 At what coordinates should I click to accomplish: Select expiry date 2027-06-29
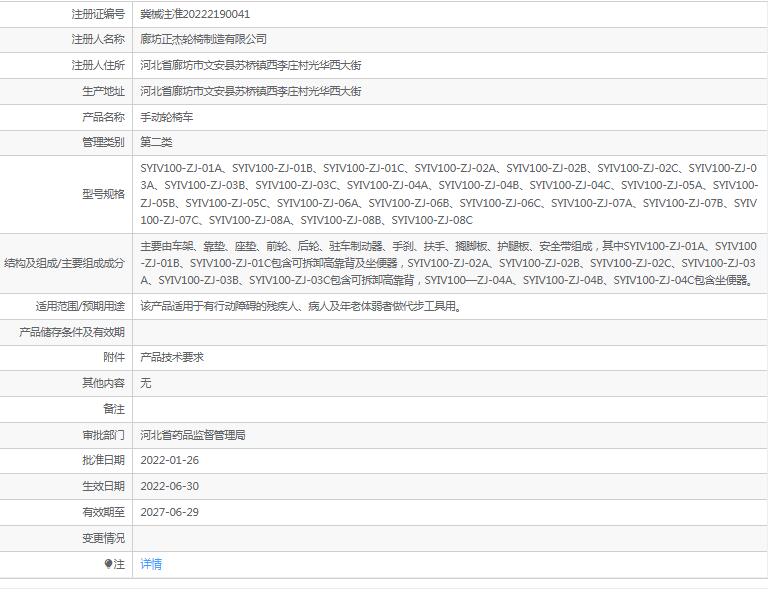169,512
